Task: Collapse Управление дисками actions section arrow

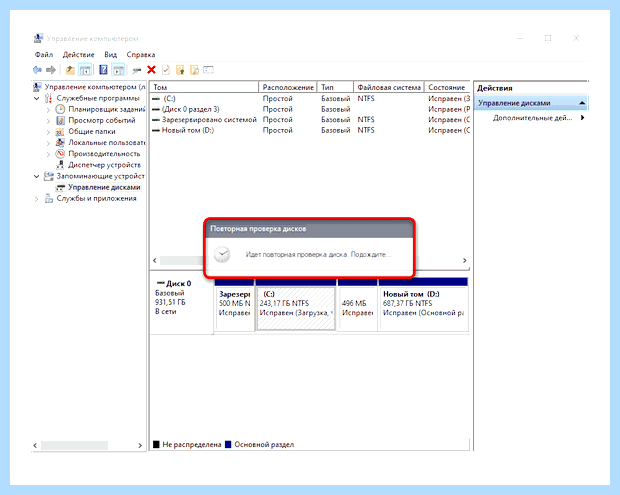Action: pyautogui.click(x=582, y=103)
